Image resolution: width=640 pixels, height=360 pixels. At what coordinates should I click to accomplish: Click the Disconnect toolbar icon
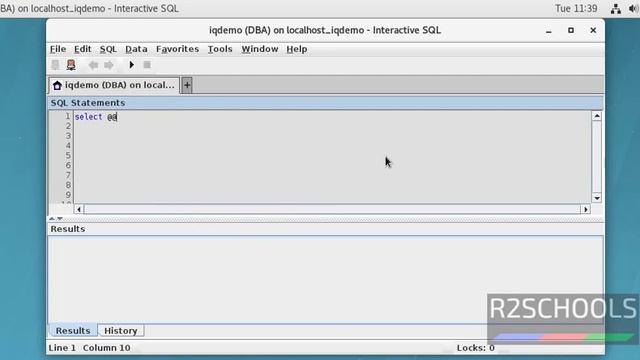click(x=71, y=65)
